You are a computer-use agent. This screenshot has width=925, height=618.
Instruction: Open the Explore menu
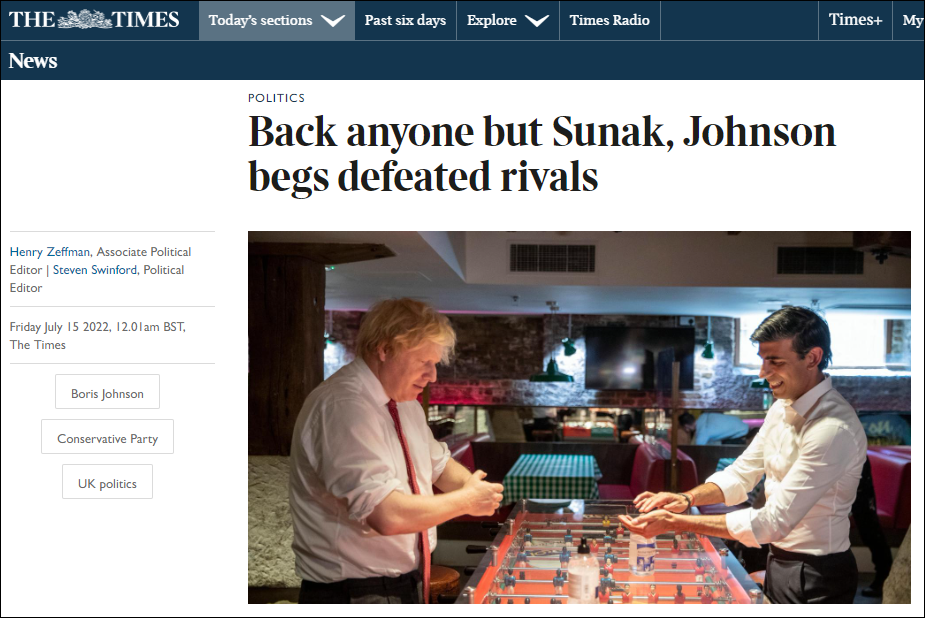[508, 21]
